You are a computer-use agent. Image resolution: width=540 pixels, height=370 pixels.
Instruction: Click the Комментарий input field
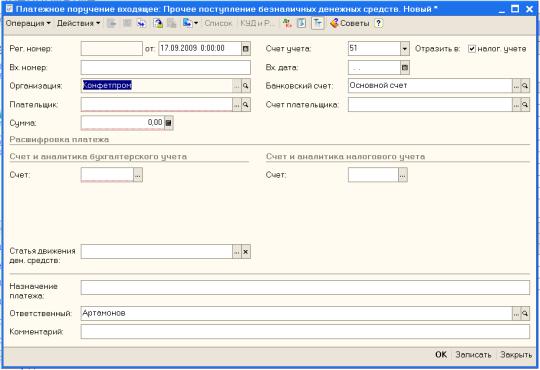coord(305,332)
